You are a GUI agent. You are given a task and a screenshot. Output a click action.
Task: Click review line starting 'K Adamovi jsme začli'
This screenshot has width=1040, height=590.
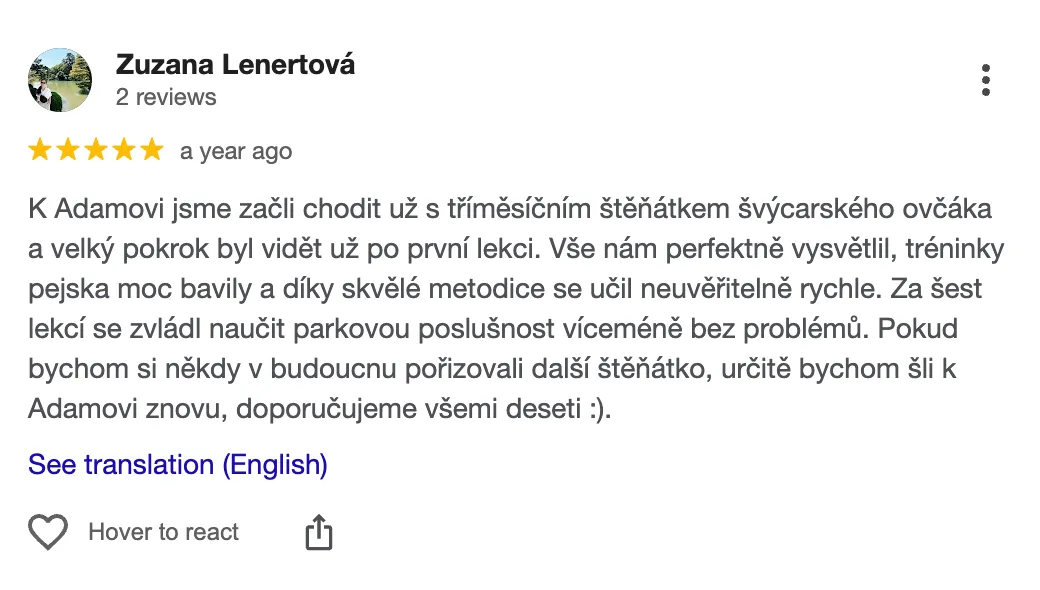[510, 210]
